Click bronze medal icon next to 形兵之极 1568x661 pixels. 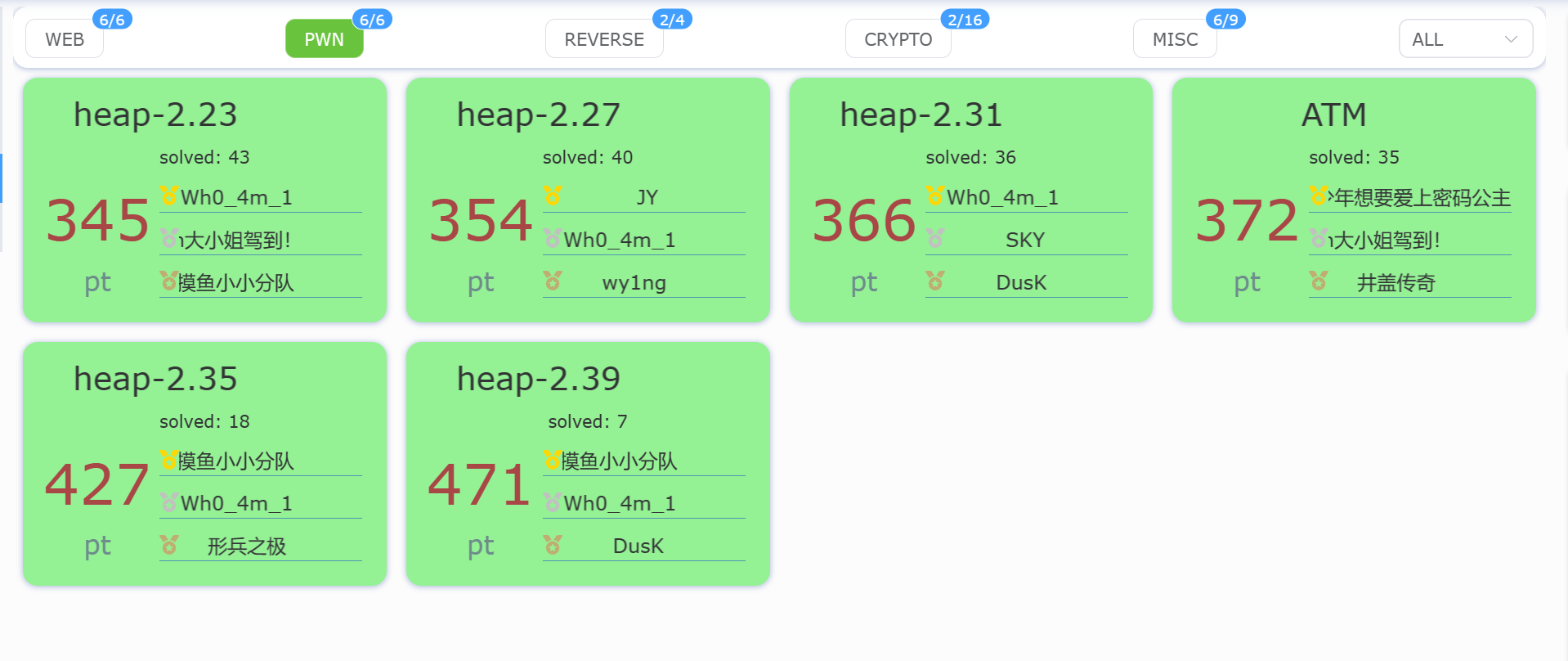169,544
